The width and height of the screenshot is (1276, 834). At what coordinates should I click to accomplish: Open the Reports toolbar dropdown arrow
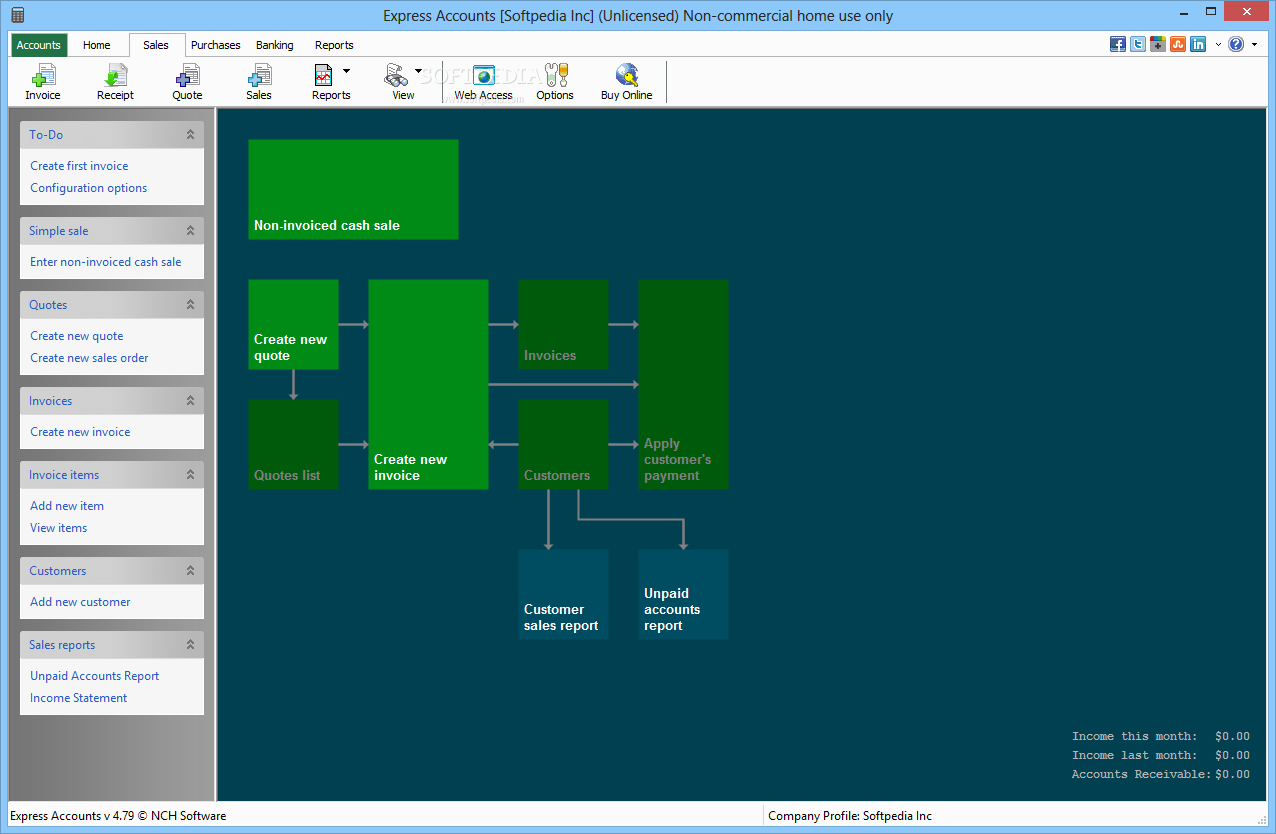[346, 71]
